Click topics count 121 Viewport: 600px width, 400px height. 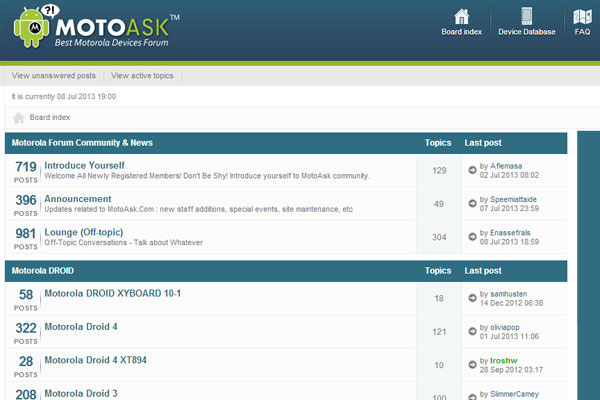tap(439, 331)
